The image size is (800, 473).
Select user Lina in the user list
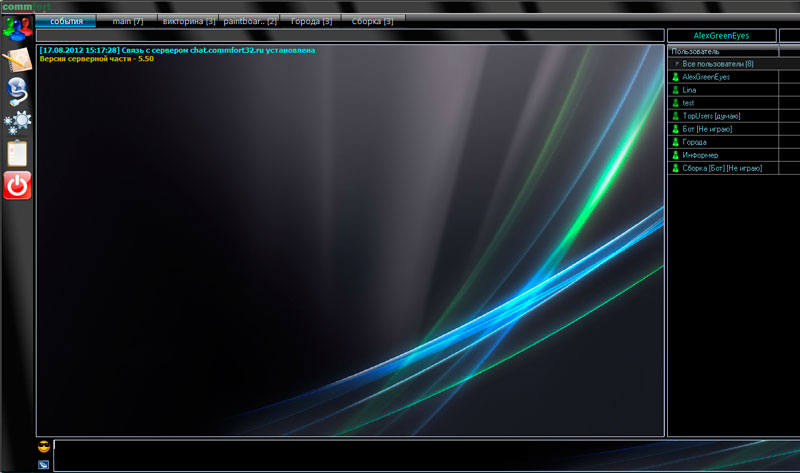(x=689, y=90)
